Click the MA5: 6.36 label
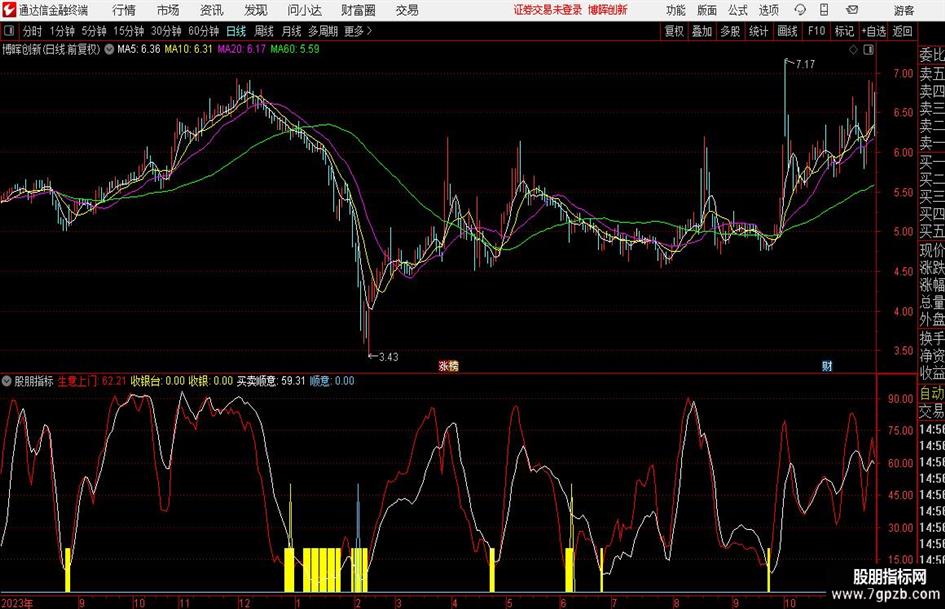The image size is (945, 609). (139, 49)
